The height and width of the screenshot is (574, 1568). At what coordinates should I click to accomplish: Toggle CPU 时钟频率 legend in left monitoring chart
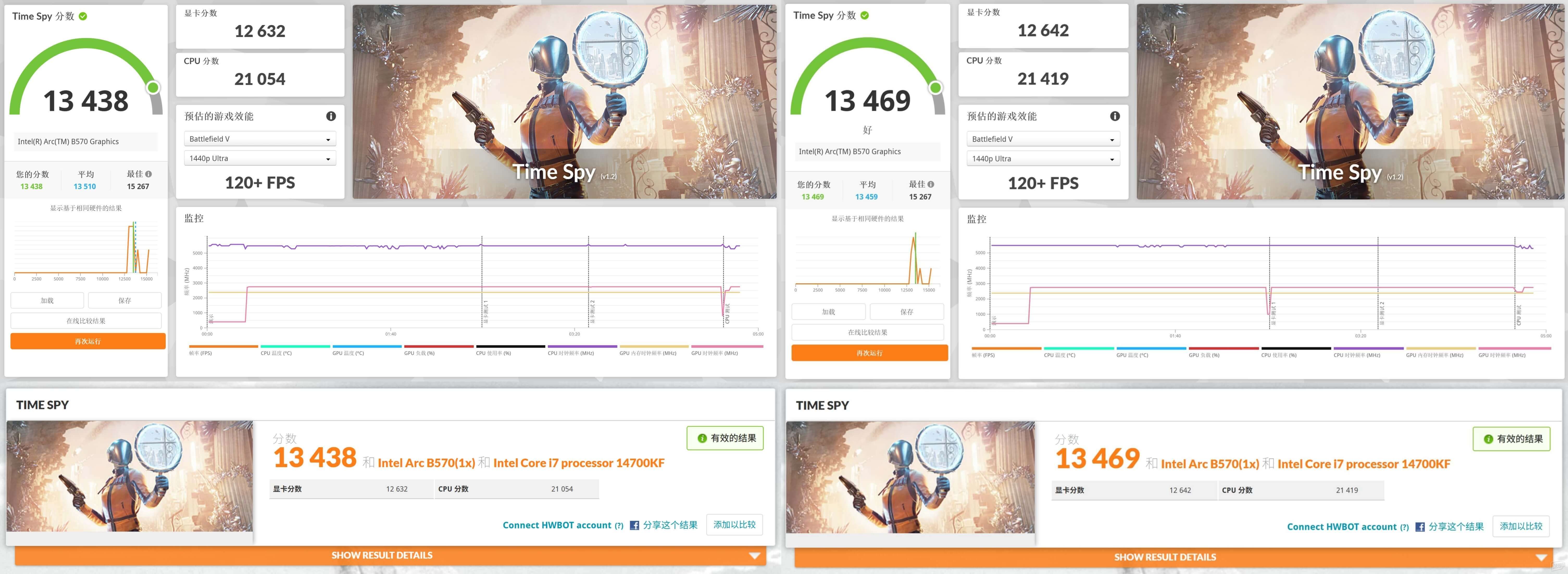(582, 350)
